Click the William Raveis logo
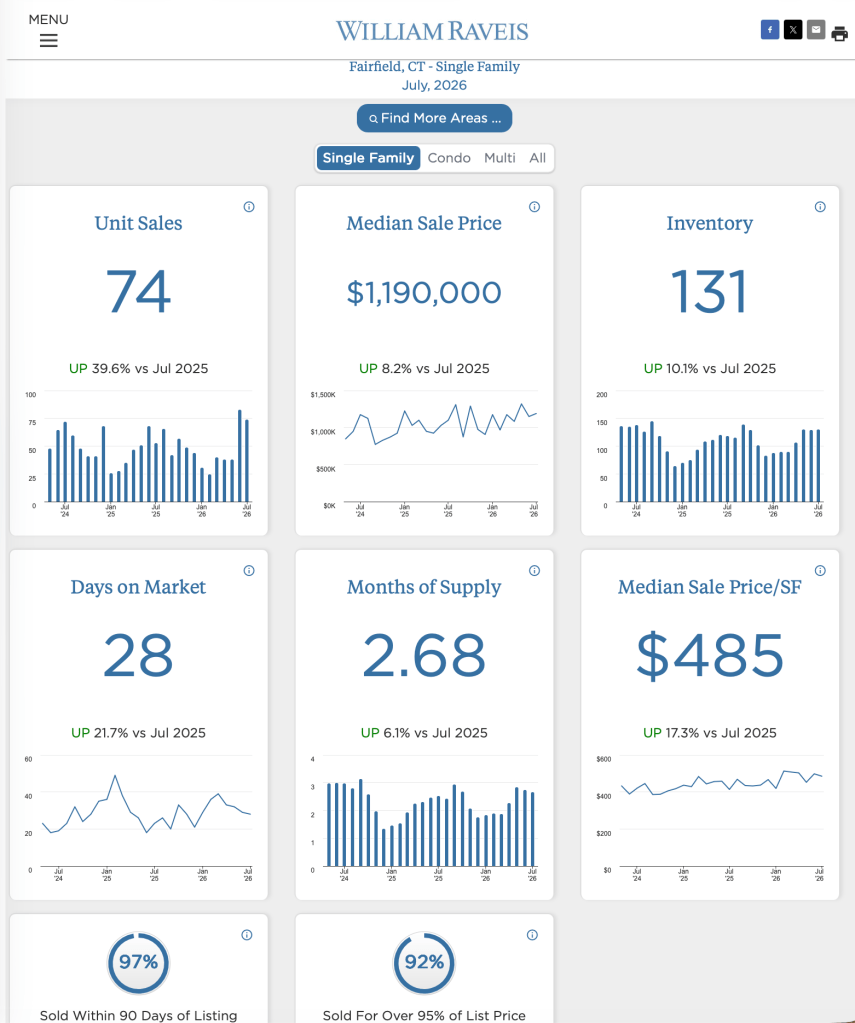Image resolution: width=855 pixels, height=1023 pixels. click(x=432, y=31)
